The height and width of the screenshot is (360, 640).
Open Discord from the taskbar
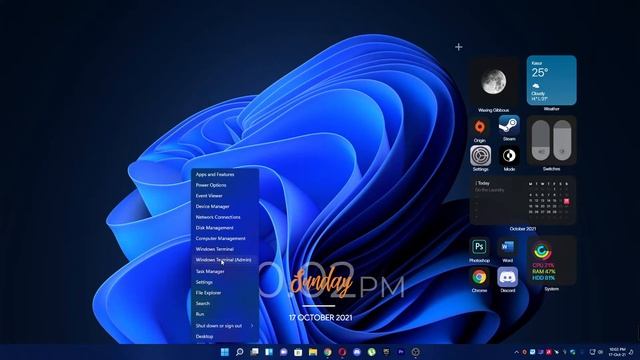[357, 352]
